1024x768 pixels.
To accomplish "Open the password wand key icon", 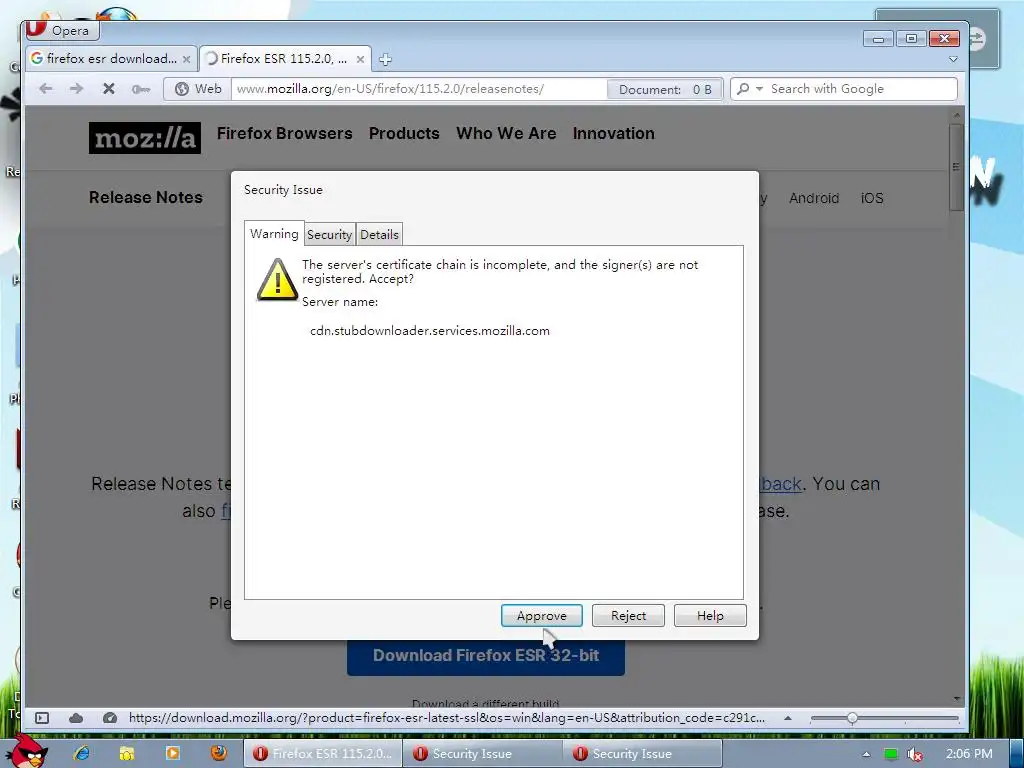I will pos(140,89).
